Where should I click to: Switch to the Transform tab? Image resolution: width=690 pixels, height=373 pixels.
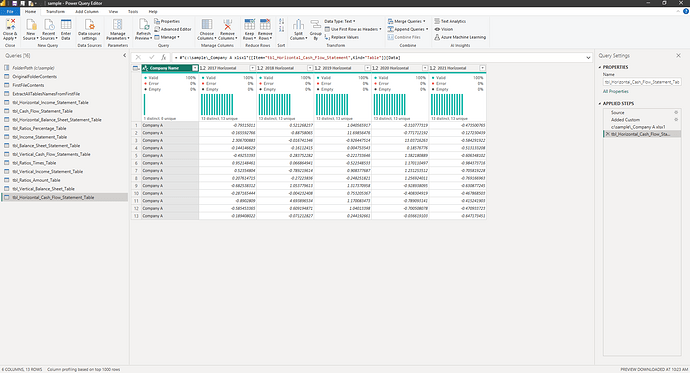tap(55, 11)
